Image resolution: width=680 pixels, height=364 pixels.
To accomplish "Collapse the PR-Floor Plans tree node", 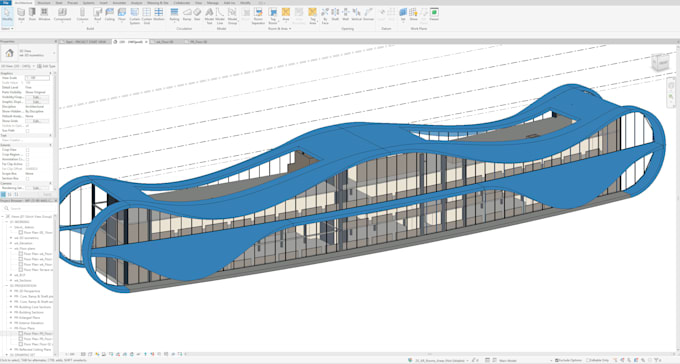I will pyautogui.click(x=11, y=328).
